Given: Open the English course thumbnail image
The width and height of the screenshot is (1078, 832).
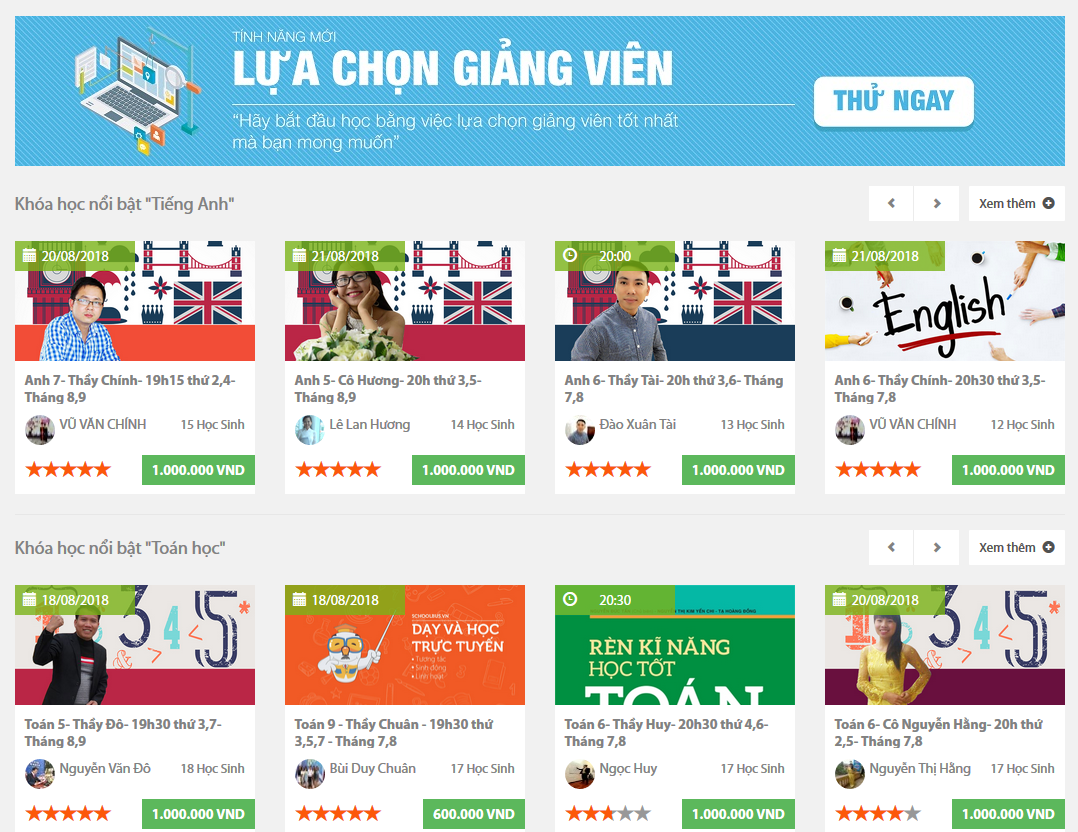Looking at the screenshot, I should click(x=945, y=300).
